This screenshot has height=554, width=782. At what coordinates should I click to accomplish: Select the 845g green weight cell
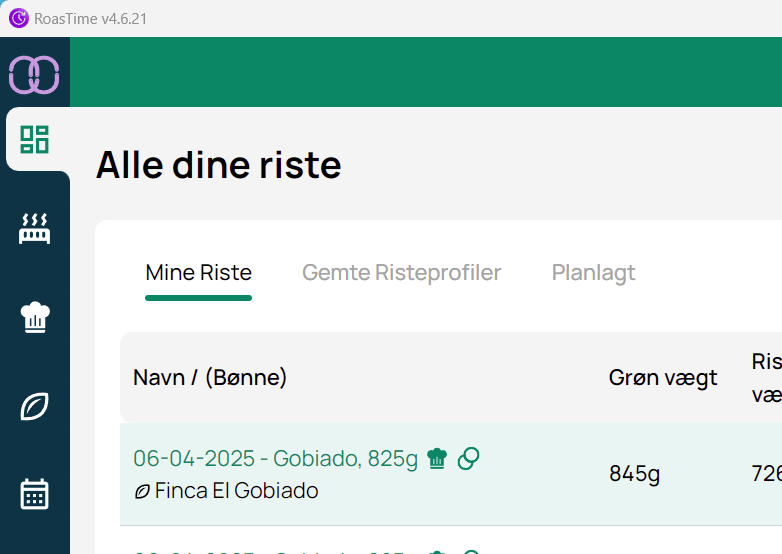[634, 474]
